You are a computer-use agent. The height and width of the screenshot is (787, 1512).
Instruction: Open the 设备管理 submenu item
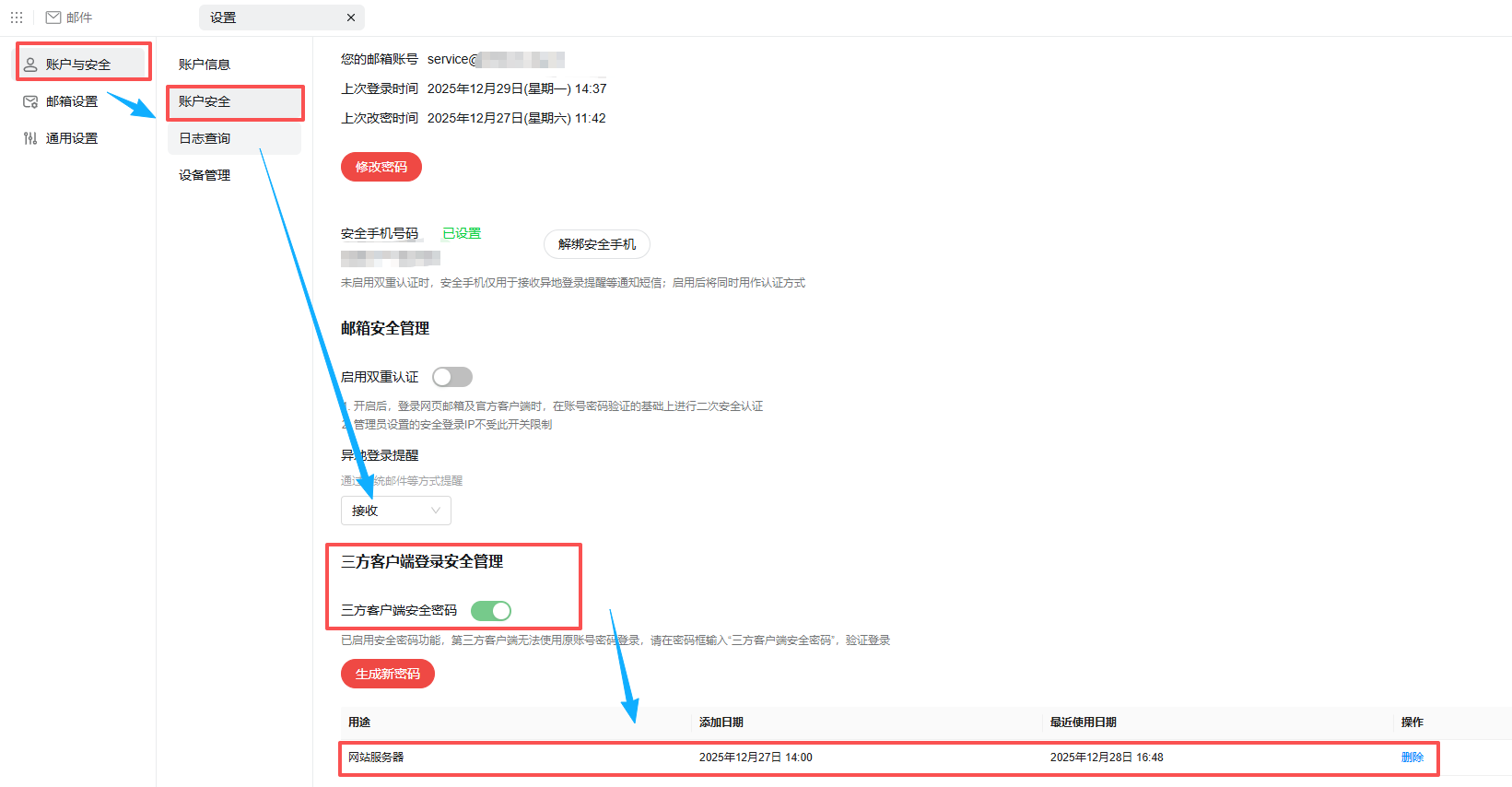coord(235,175)
